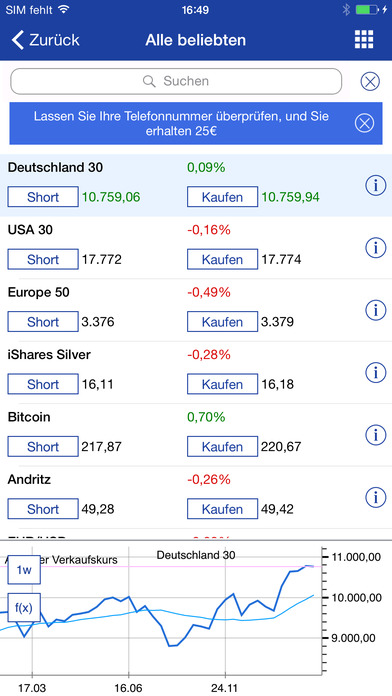Short Deutschland 30
This screenshot has height=696, width=392.
coord(43,197)
